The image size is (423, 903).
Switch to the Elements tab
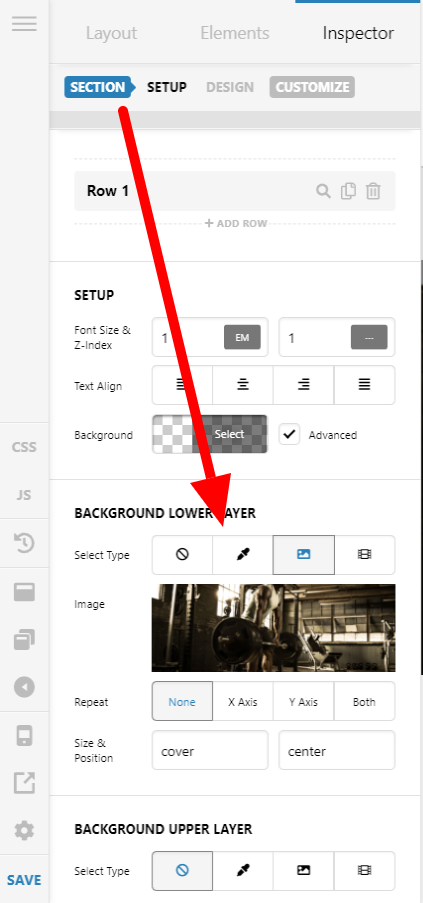click(235, 33)
